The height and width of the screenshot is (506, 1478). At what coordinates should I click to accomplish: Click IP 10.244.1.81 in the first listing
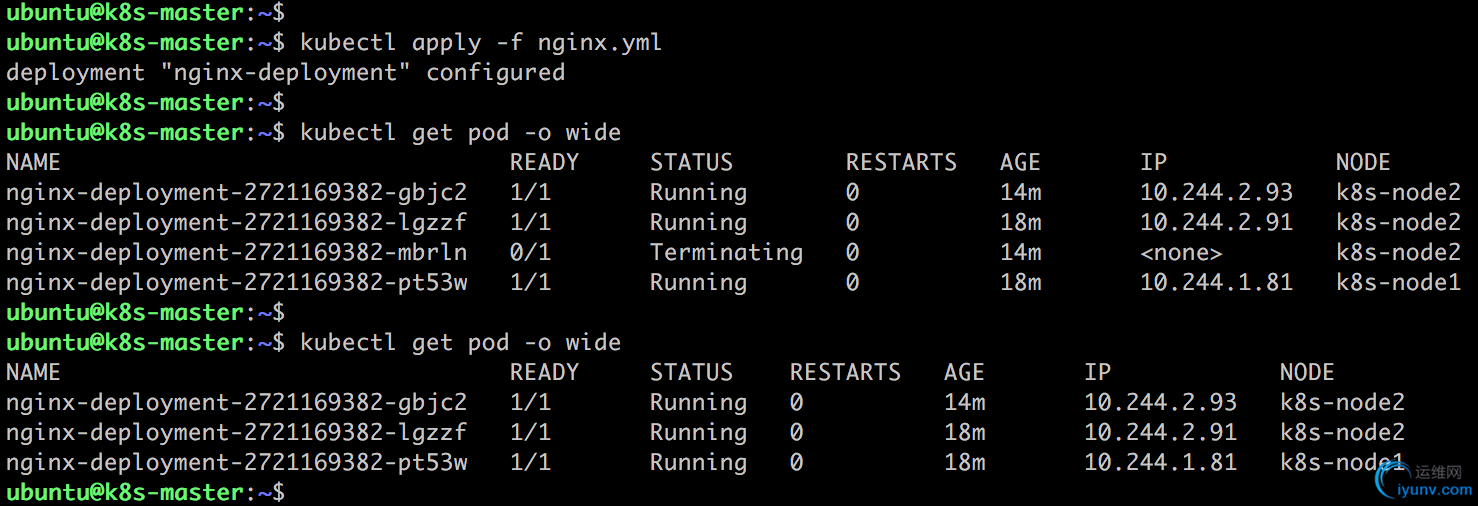point(1216,283)
